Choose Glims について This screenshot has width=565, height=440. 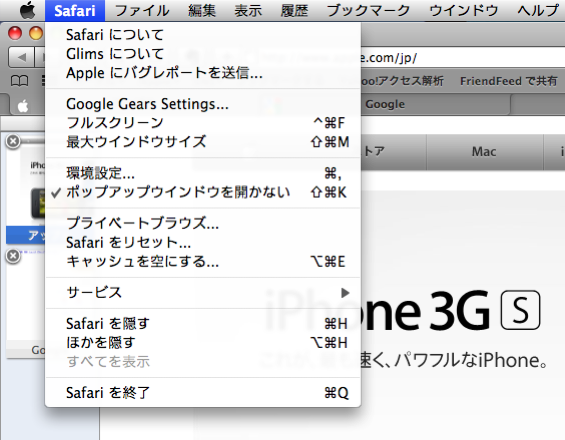(203, 54)
